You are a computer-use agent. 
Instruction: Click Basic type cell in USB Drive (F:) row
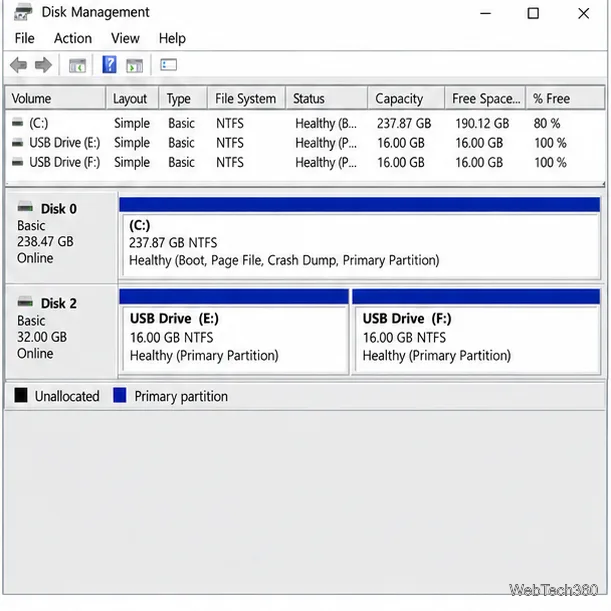[181, 162]
